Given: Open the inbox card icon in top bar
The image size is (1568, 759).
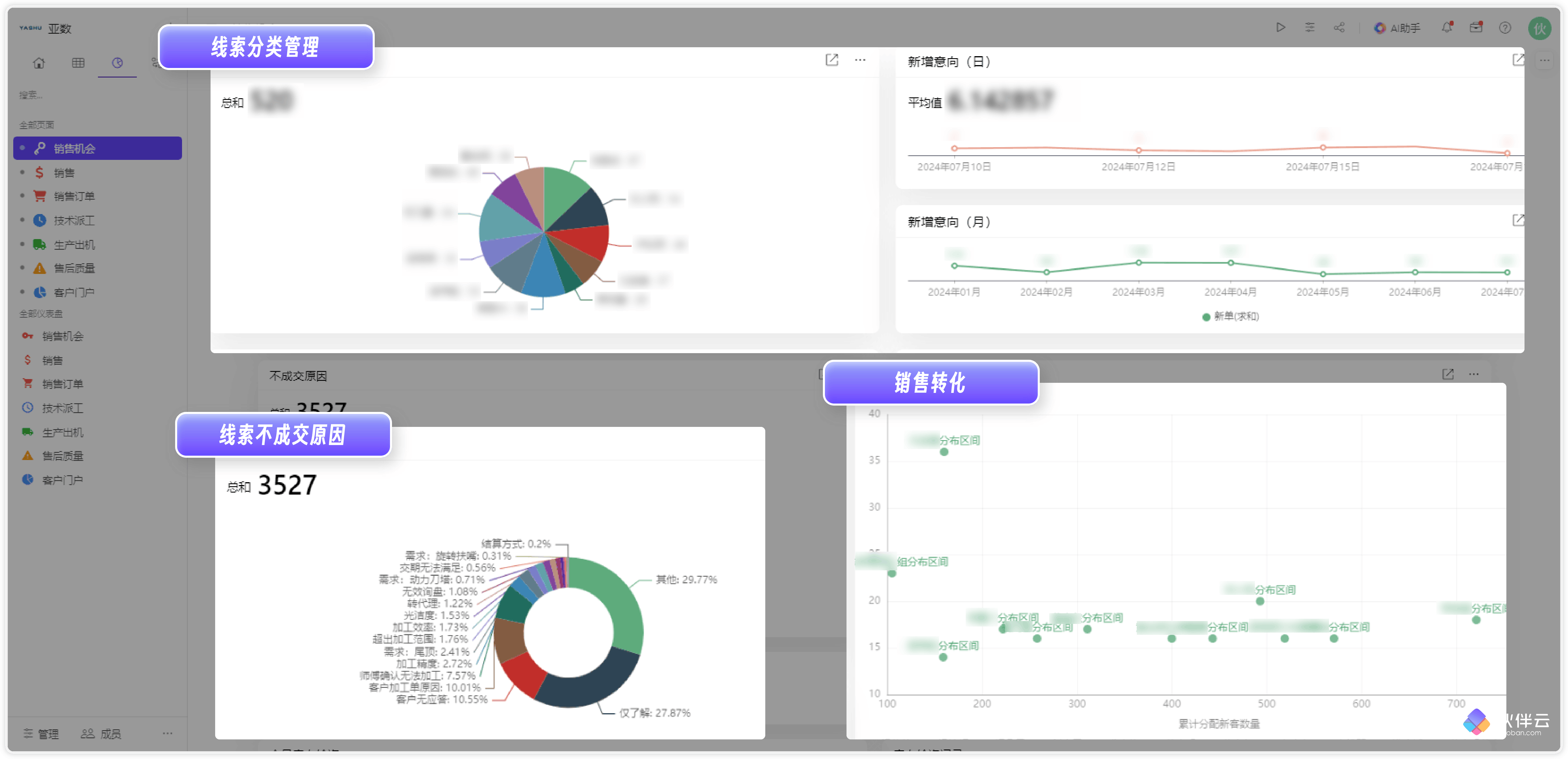Looking at the screenshot, I should click(x=1476, y=27).
